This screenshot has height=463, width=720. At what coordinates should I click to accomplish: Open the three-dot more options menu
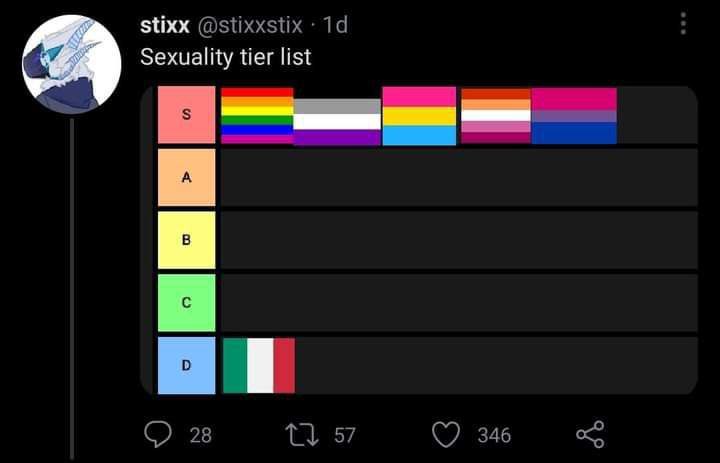click(x=683, y=24)
